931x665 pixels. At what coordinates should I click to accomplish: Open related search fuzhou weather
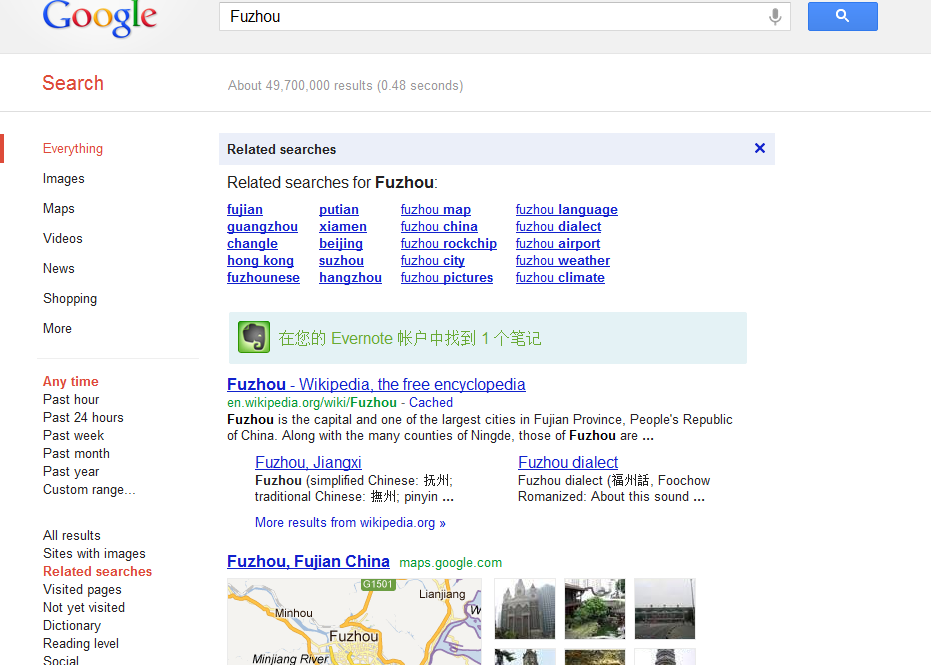point(562,261)
